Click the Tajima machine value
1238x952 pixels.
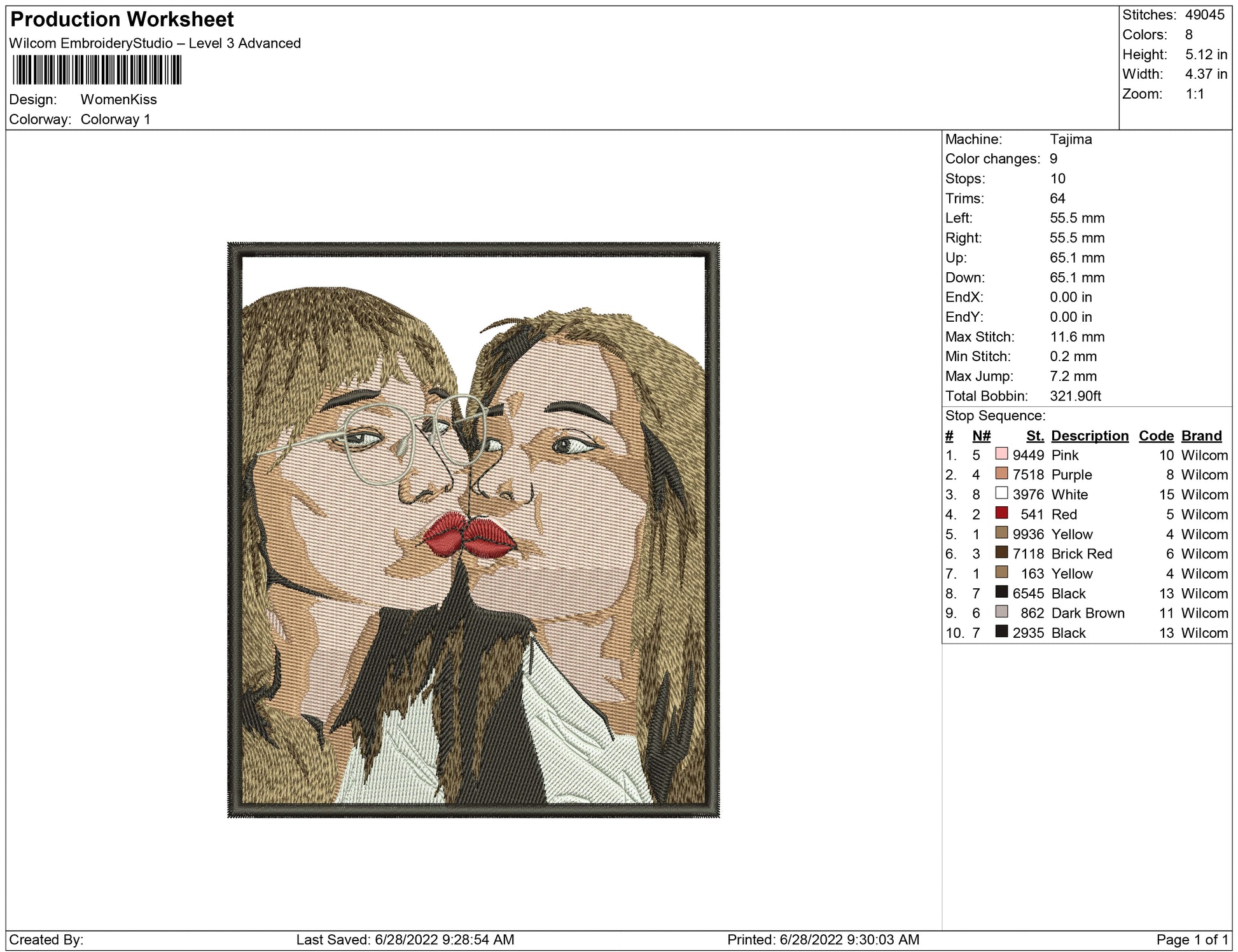1071,139
